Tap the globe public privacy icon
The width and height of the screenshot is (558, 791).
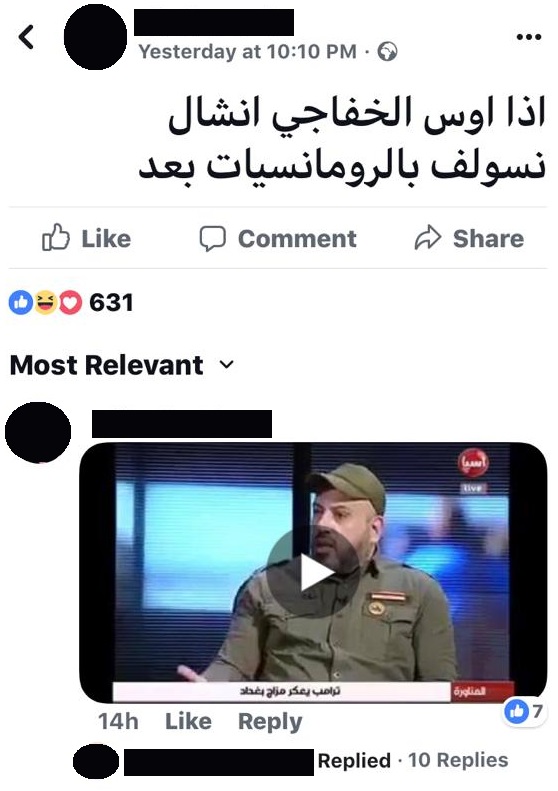[387, 51]
